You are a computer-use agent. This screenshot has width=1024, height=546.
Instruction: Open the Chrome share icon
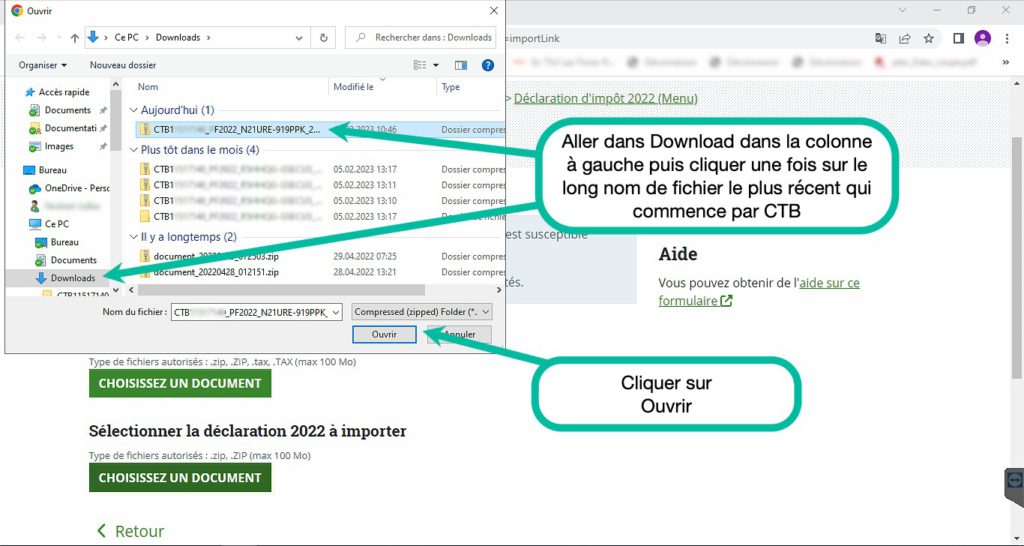pyautogui.click(x=905, y=39)
